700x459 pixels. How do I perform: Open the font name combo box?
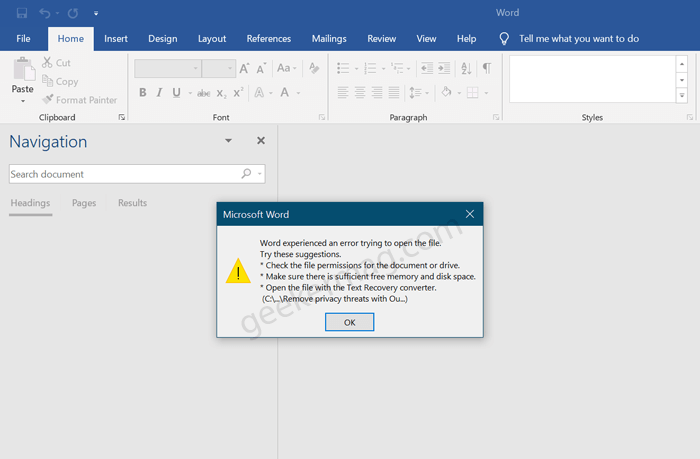[x=168, y=68]
